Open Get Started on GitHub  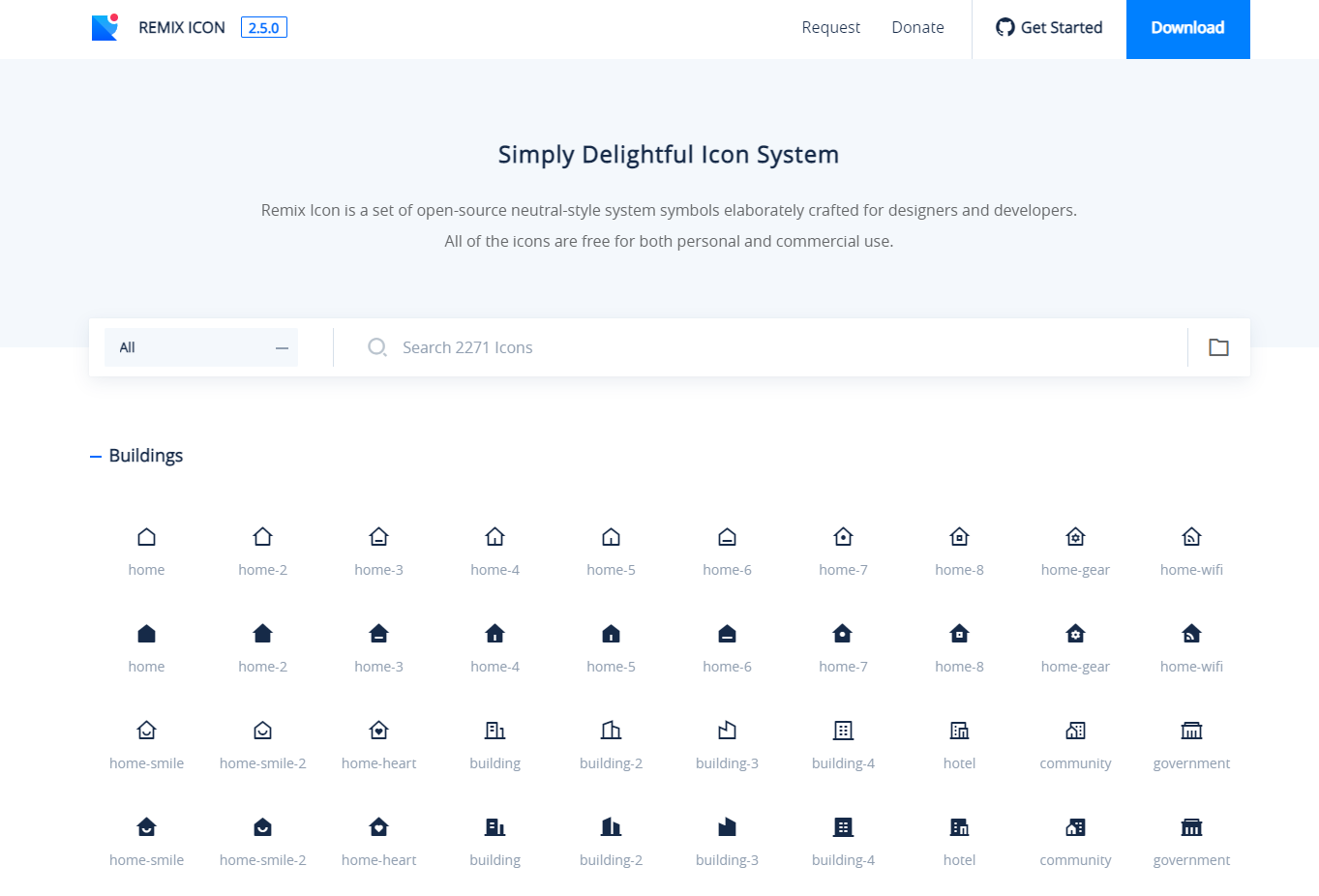1049,28
